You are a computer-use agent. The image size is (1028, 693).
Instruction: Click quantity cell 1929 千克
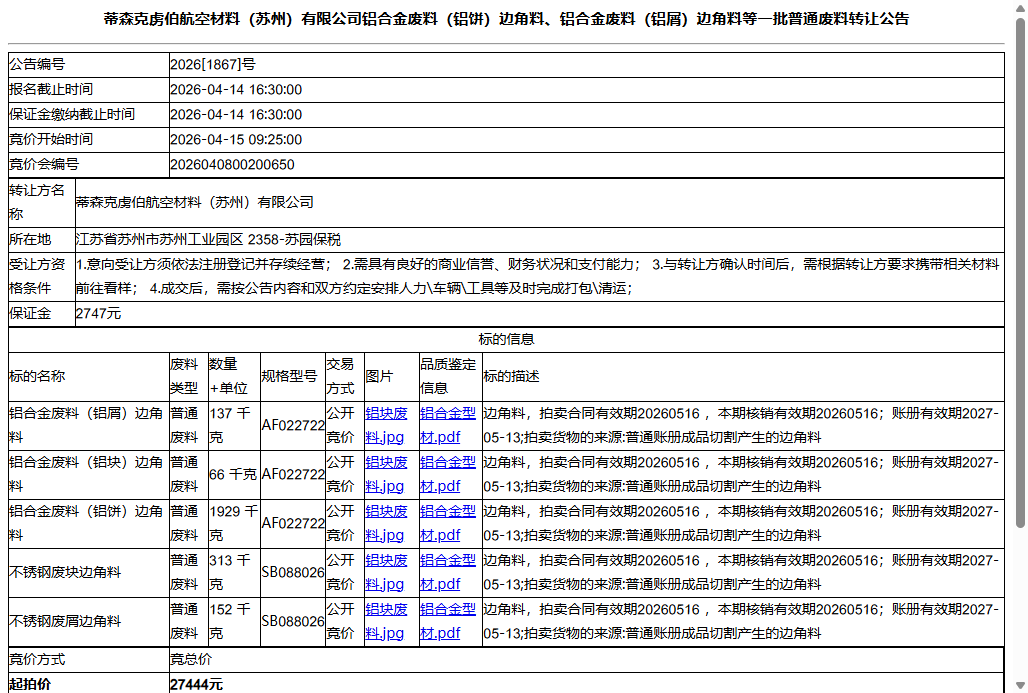(x=233, y=523)
